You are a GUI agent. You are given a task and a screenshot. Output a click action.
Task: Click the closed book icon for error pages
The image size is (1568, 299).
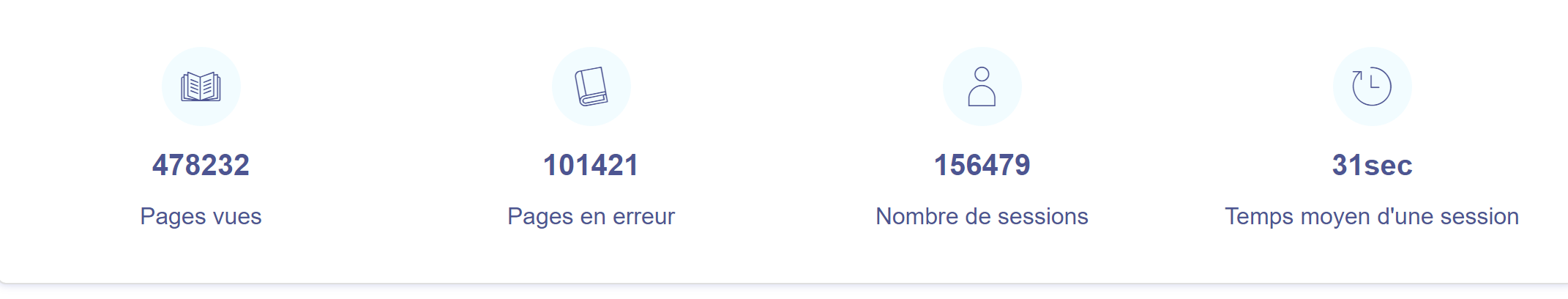point(591,86)
